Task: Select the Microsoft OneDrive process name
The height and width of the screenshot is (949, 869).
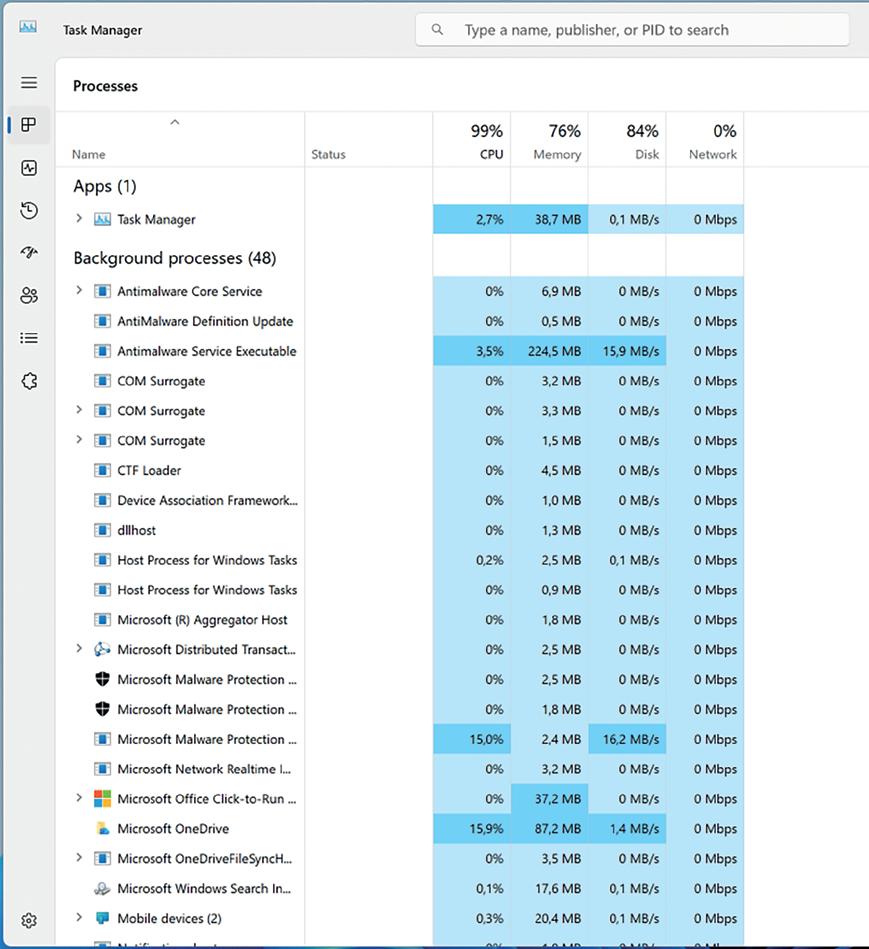Action: click(x=173, y=829)
